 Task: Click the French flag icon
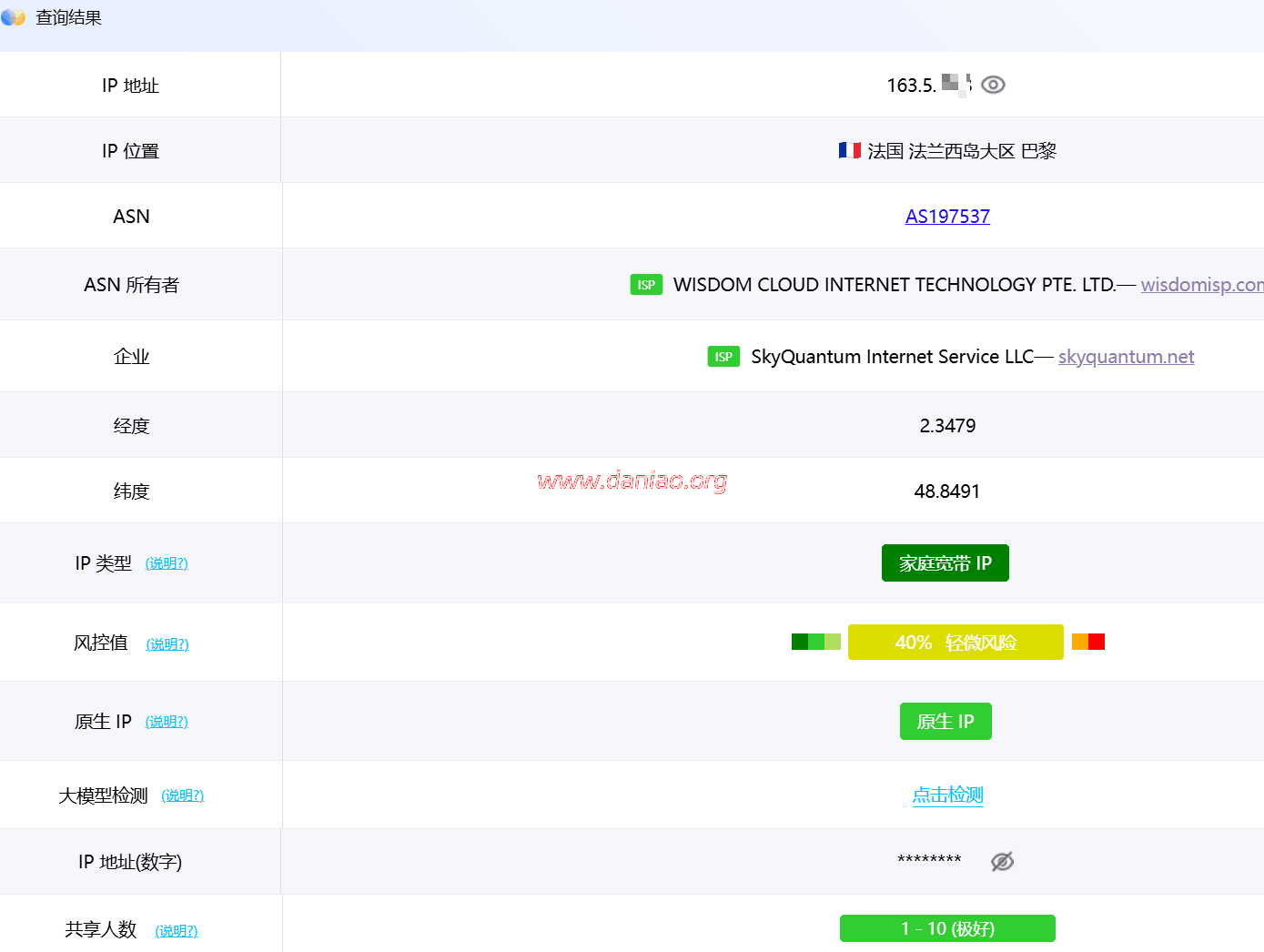849,150
